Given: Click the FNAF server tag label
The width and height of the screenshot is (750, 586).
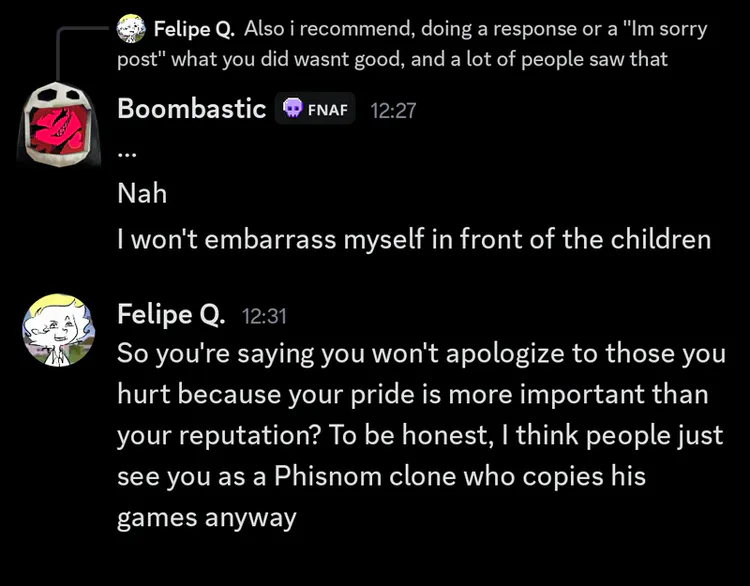Looking at the screenshot, I should [328, 109].
